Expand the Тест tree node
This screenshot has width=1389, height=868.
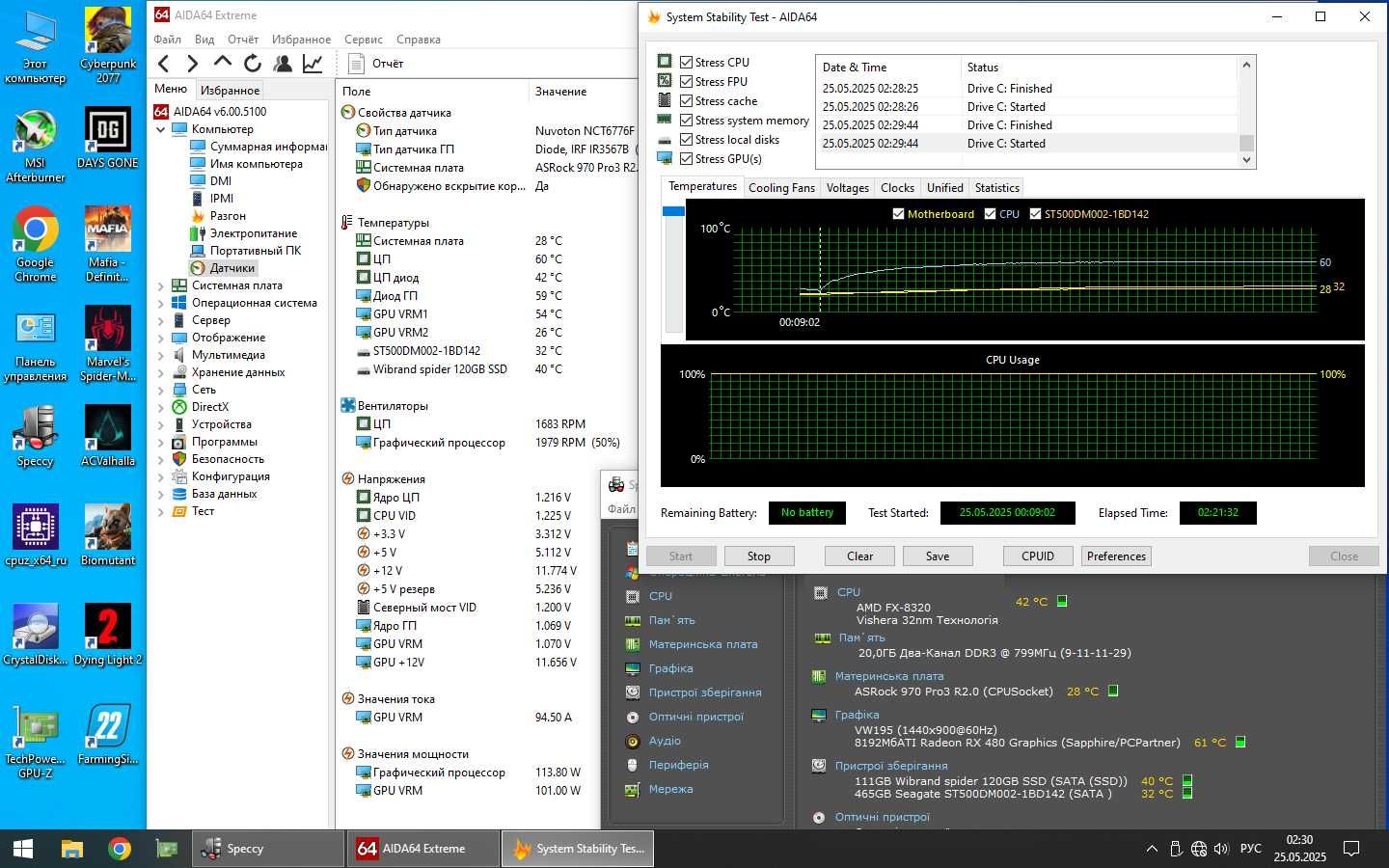coord(161,511)
